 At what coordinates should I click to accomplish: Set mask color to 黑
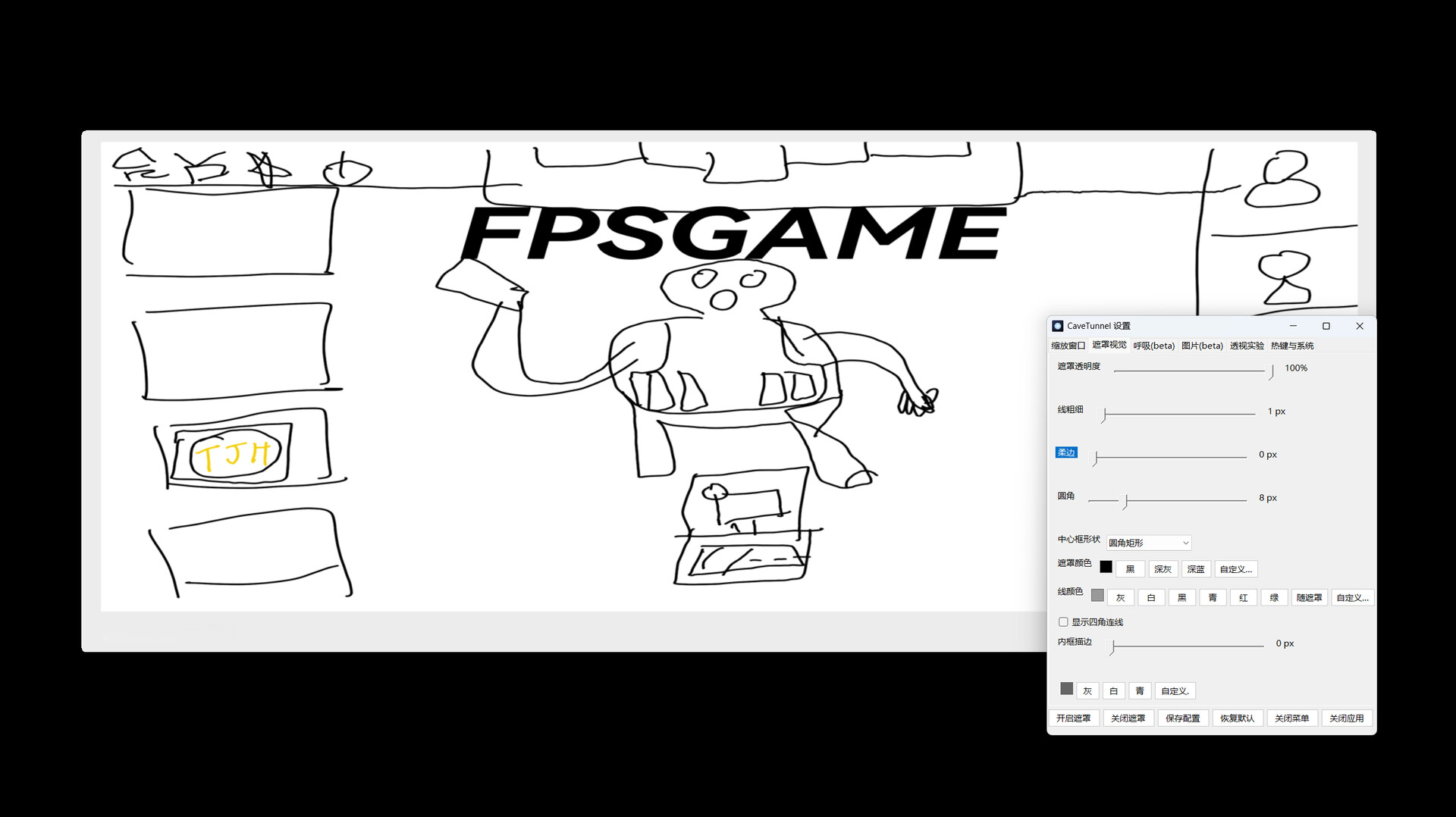tap(1130, 569)
